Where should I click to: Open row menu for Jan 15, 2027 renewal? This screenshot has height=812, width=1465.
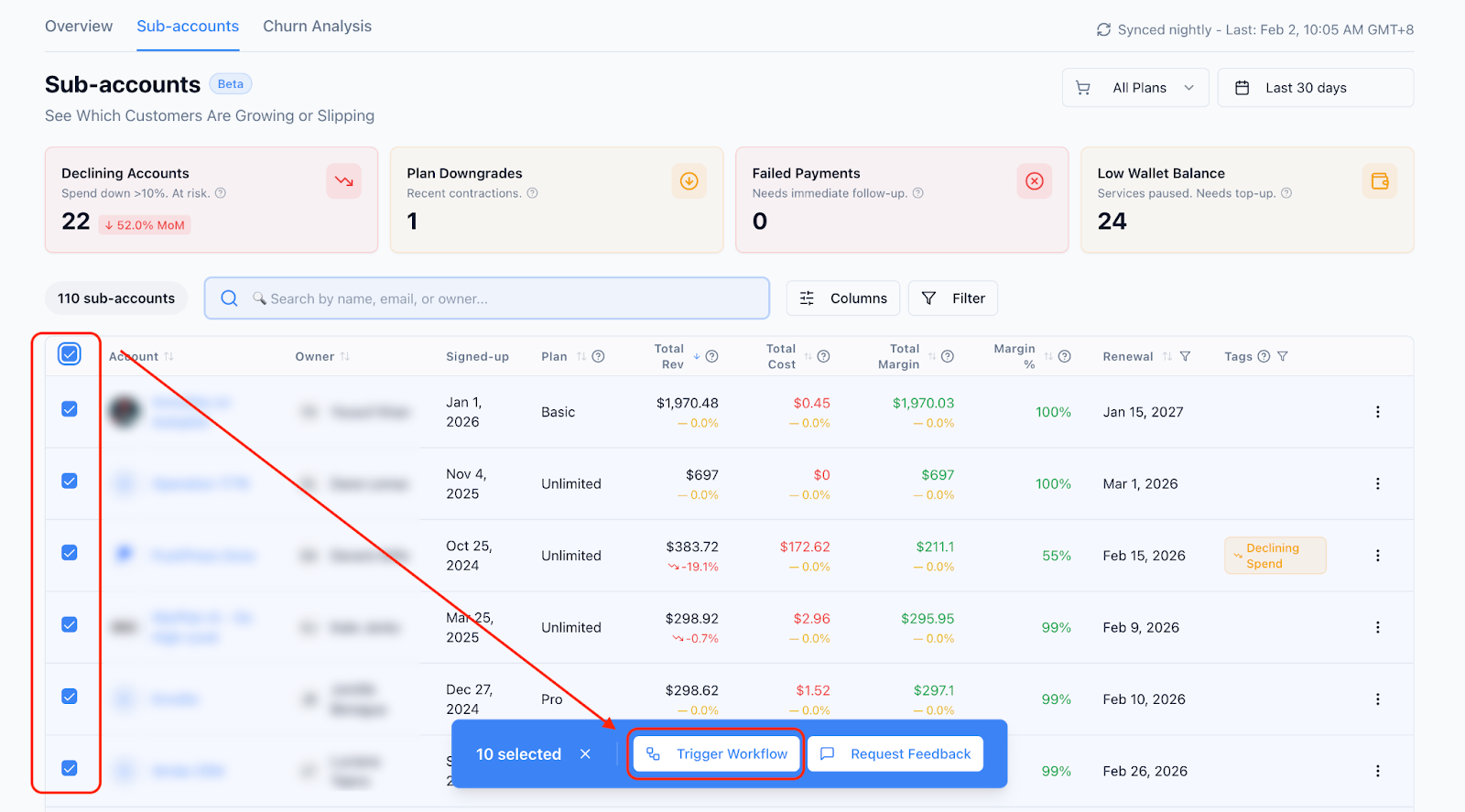pos(1377,412)
